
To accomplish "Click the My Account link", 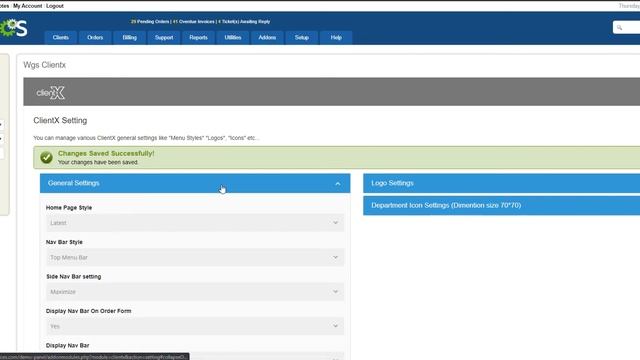I will coord(27,6).
